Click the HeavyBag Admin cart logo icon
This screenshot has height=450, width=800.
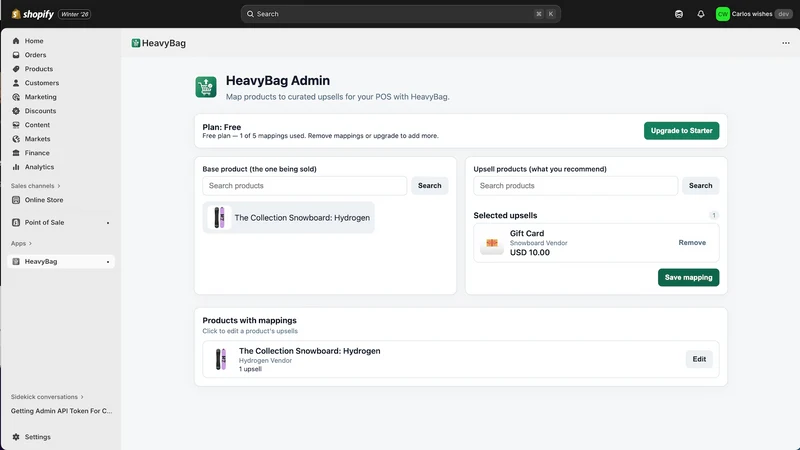pos(206,87)
